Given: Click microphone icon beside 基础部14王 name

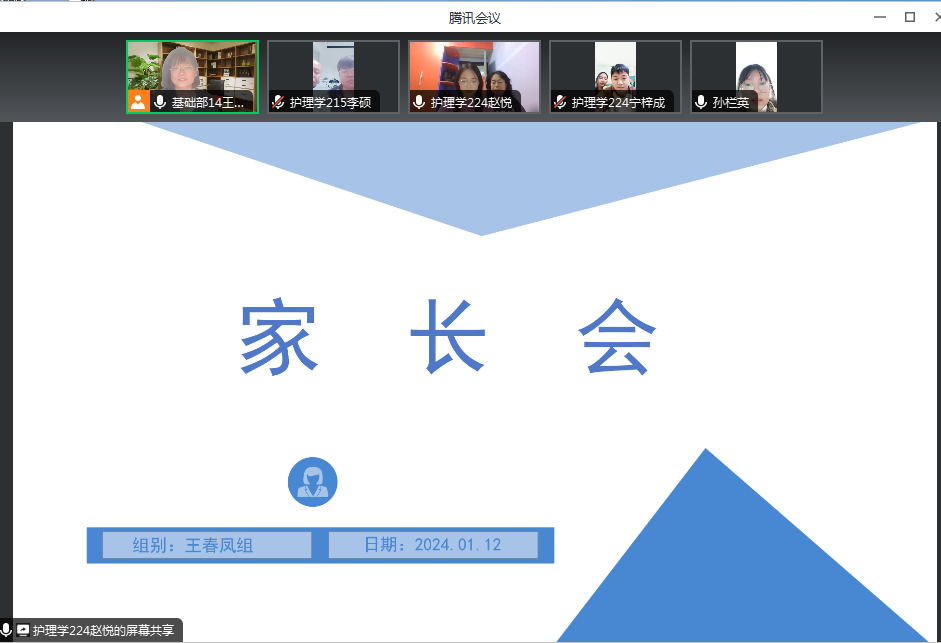Looking at the screenshot, I should tap(160, 102).
